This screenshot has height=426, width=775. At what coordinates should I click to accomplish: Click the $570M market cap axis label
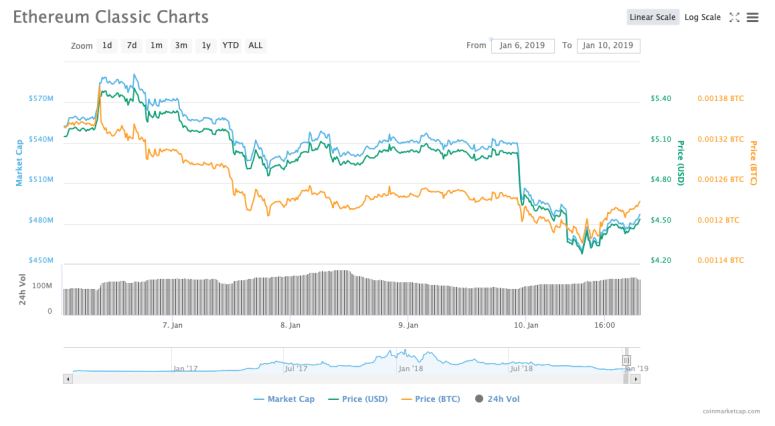[x=41, y=98]
